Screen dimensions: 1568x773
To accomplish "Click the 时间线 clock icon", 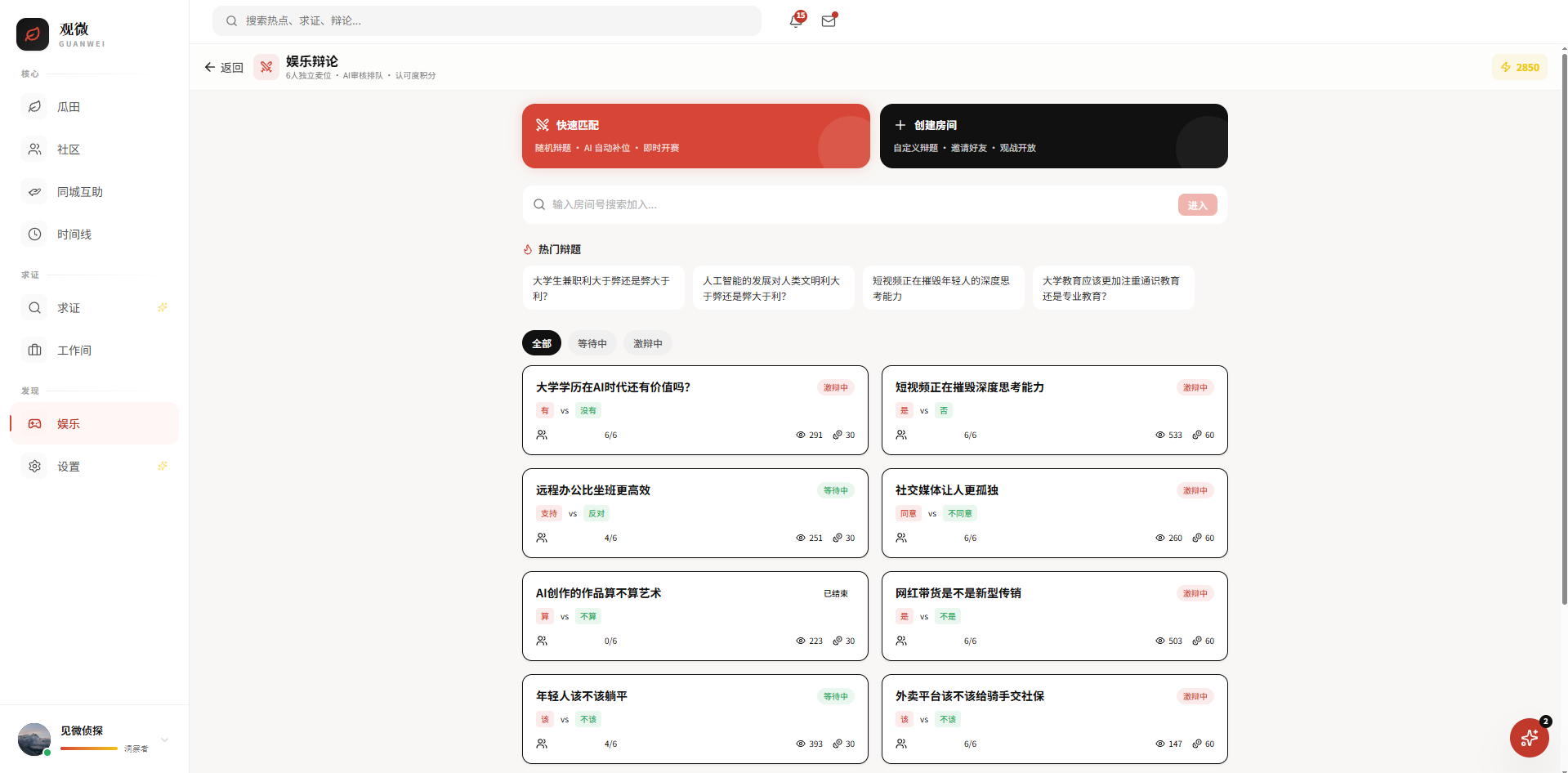I will pyautogui.click(x=34, y=235).
